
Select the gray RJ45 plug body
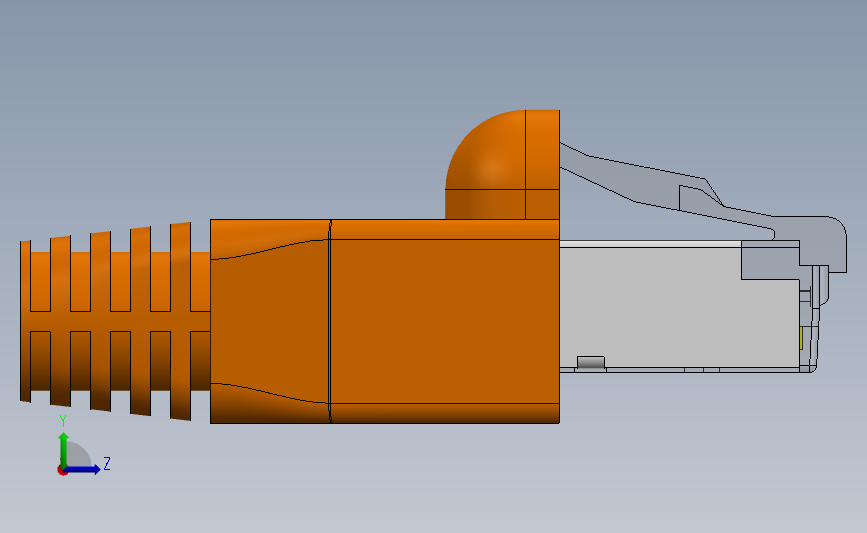(x=678, y=306)
